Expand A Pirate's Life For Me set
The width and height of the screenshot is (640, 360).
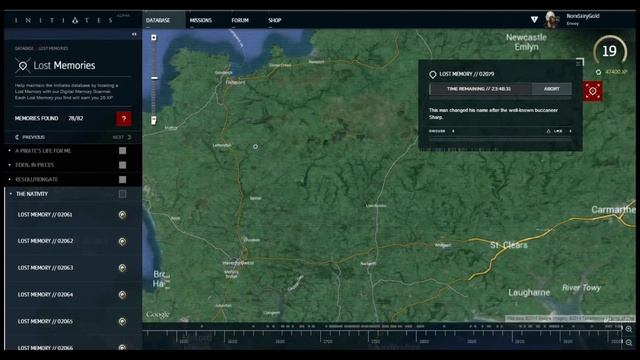coord(43,151)
